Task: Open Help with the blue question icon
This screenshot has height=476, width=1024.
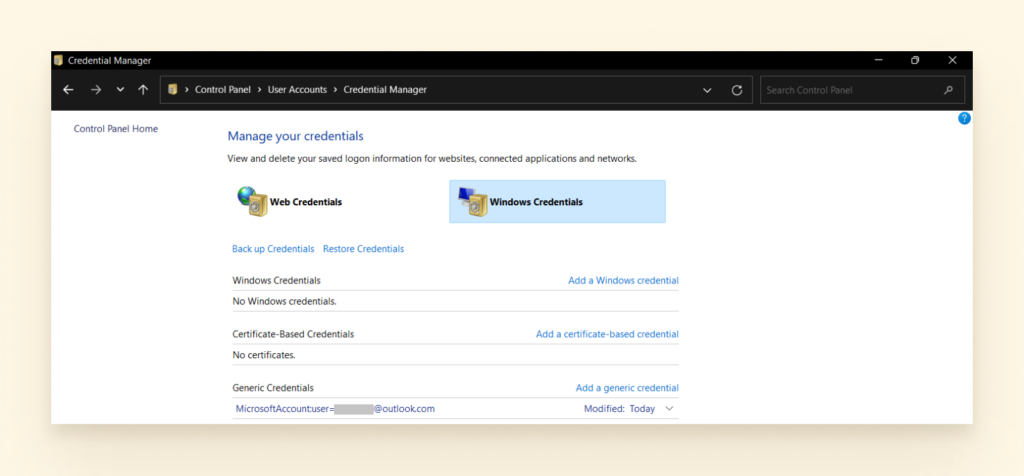Action: tap(964, 118)
